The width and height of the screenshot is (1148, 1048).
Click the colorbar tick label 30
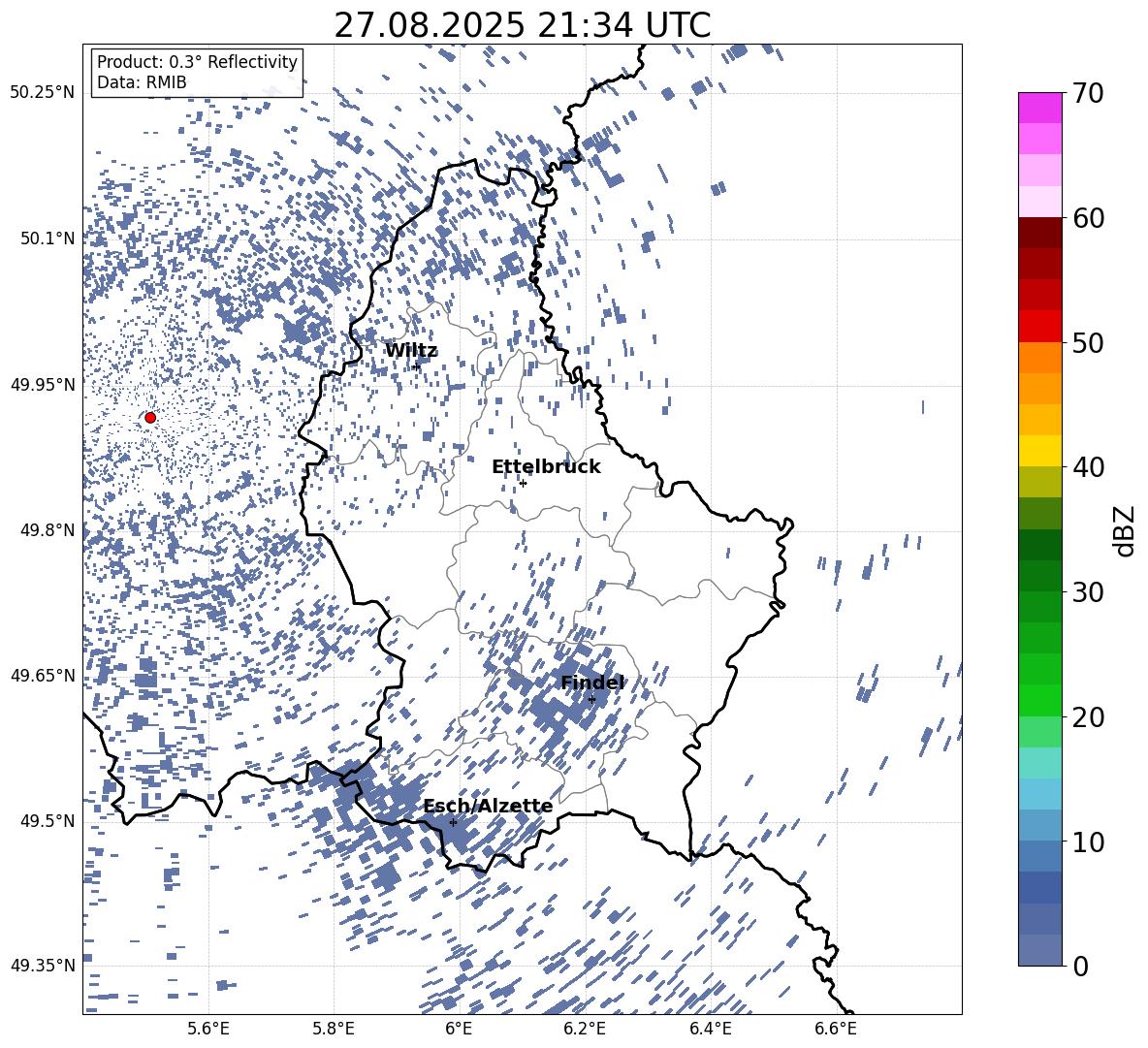[x=1088, y=592]
